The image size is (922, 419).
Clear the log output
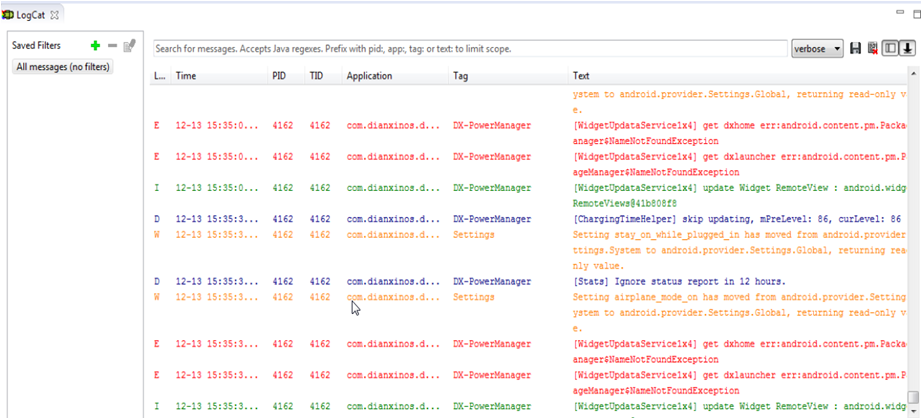[873, 49]
